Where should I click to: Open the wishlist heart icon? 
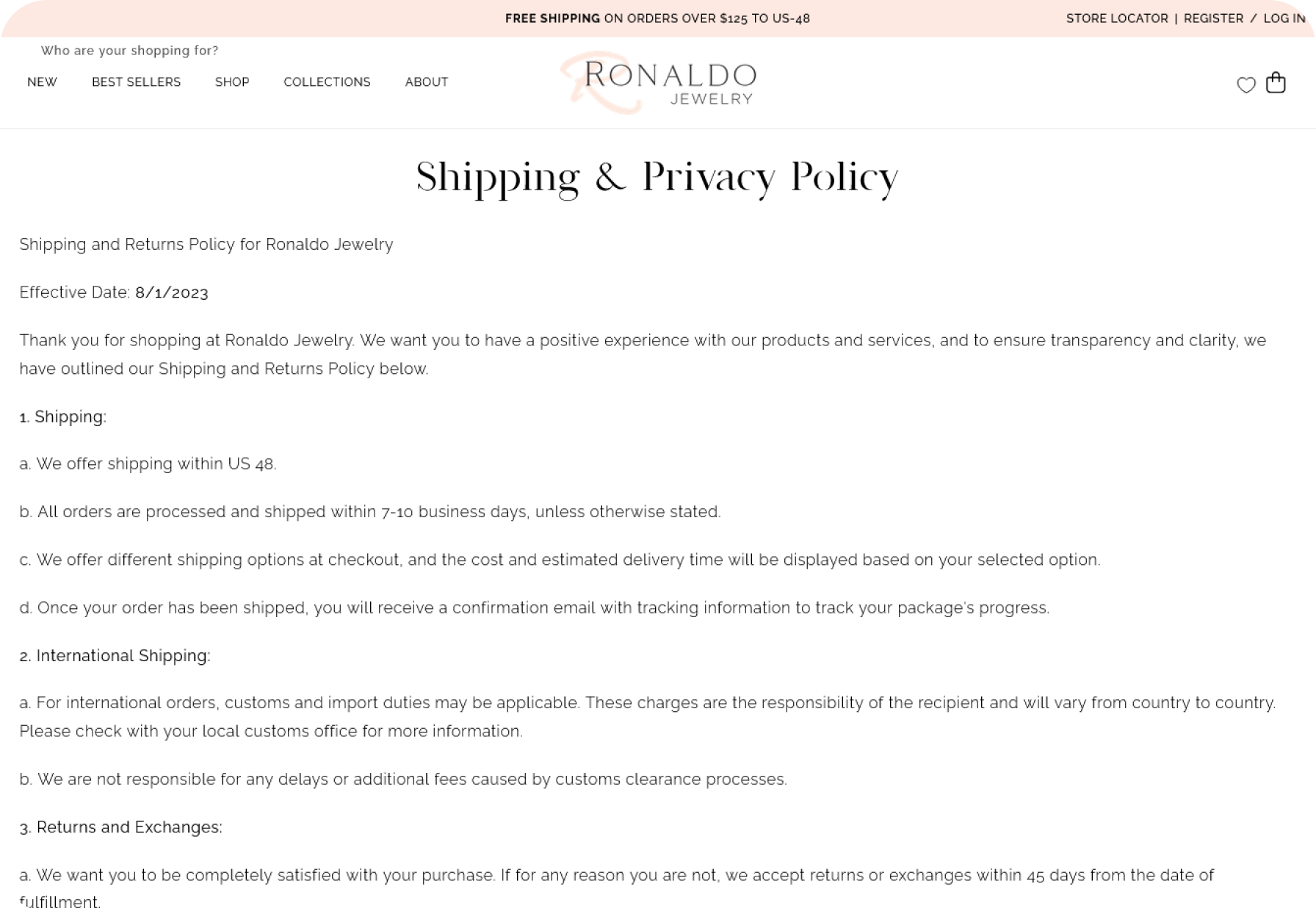pos(1245,85)
